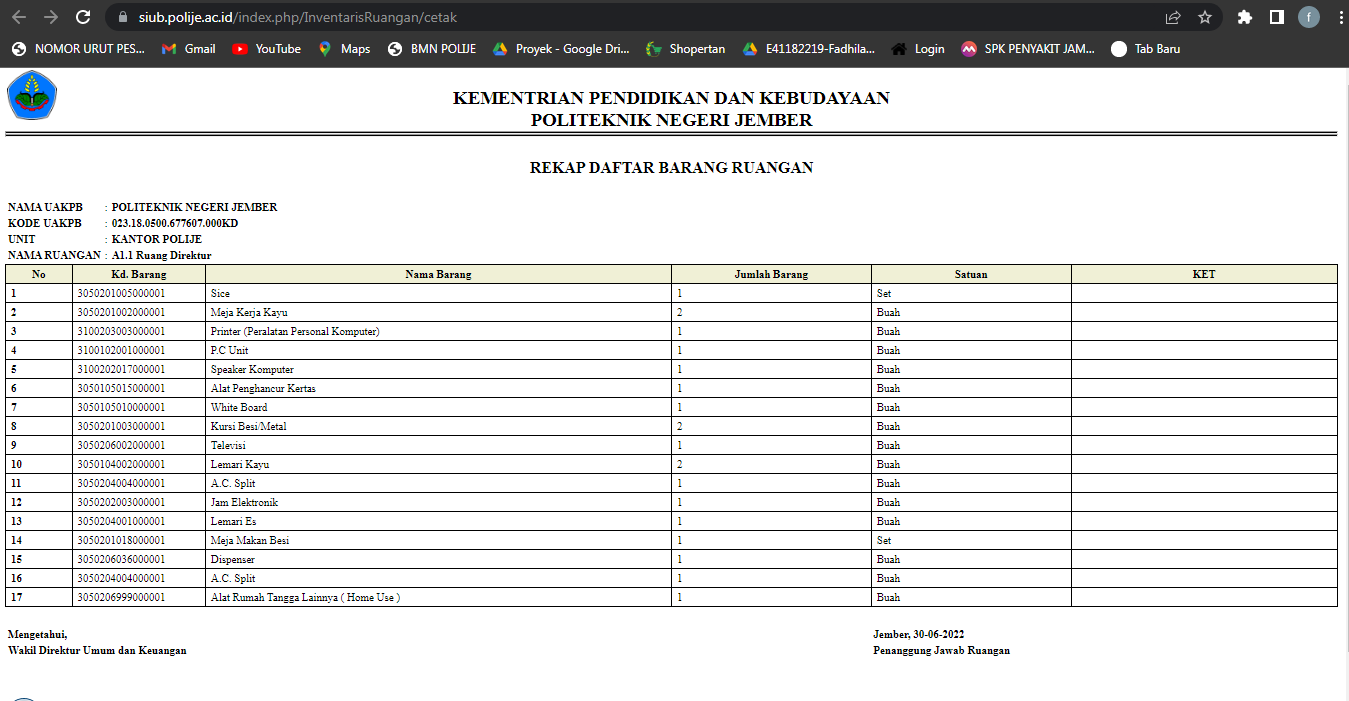This screenshot has width=1349, height=701.
Task: Open the Shopertan bookmark
Action: [x=686, y=48]
